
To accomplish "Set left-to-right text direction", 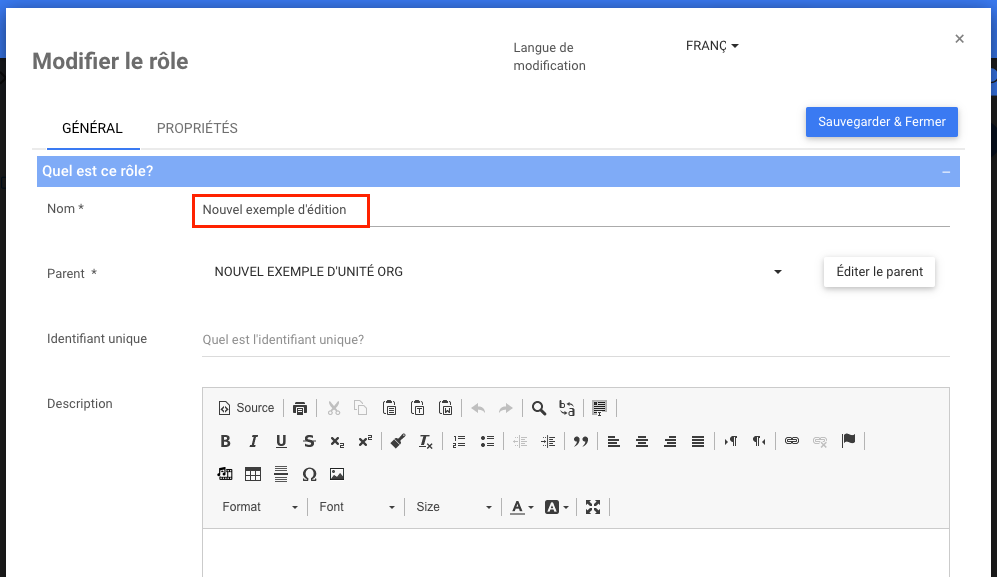I will pos(731,441).
